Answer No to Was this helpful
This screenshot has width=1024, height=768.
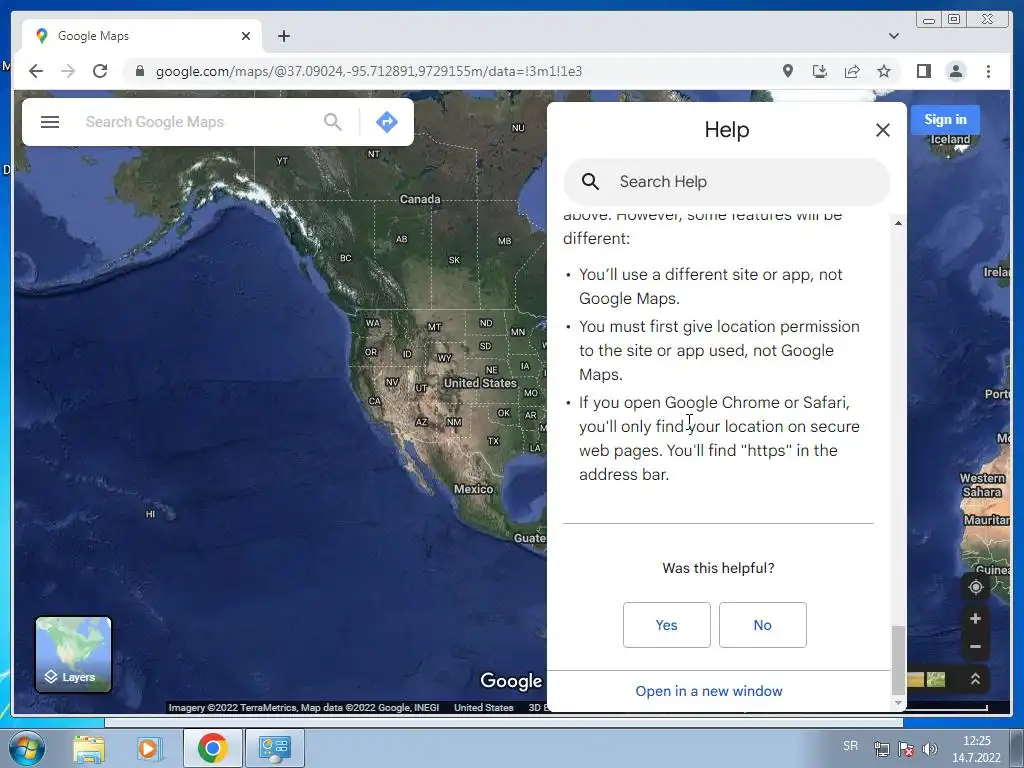[762, 625]
